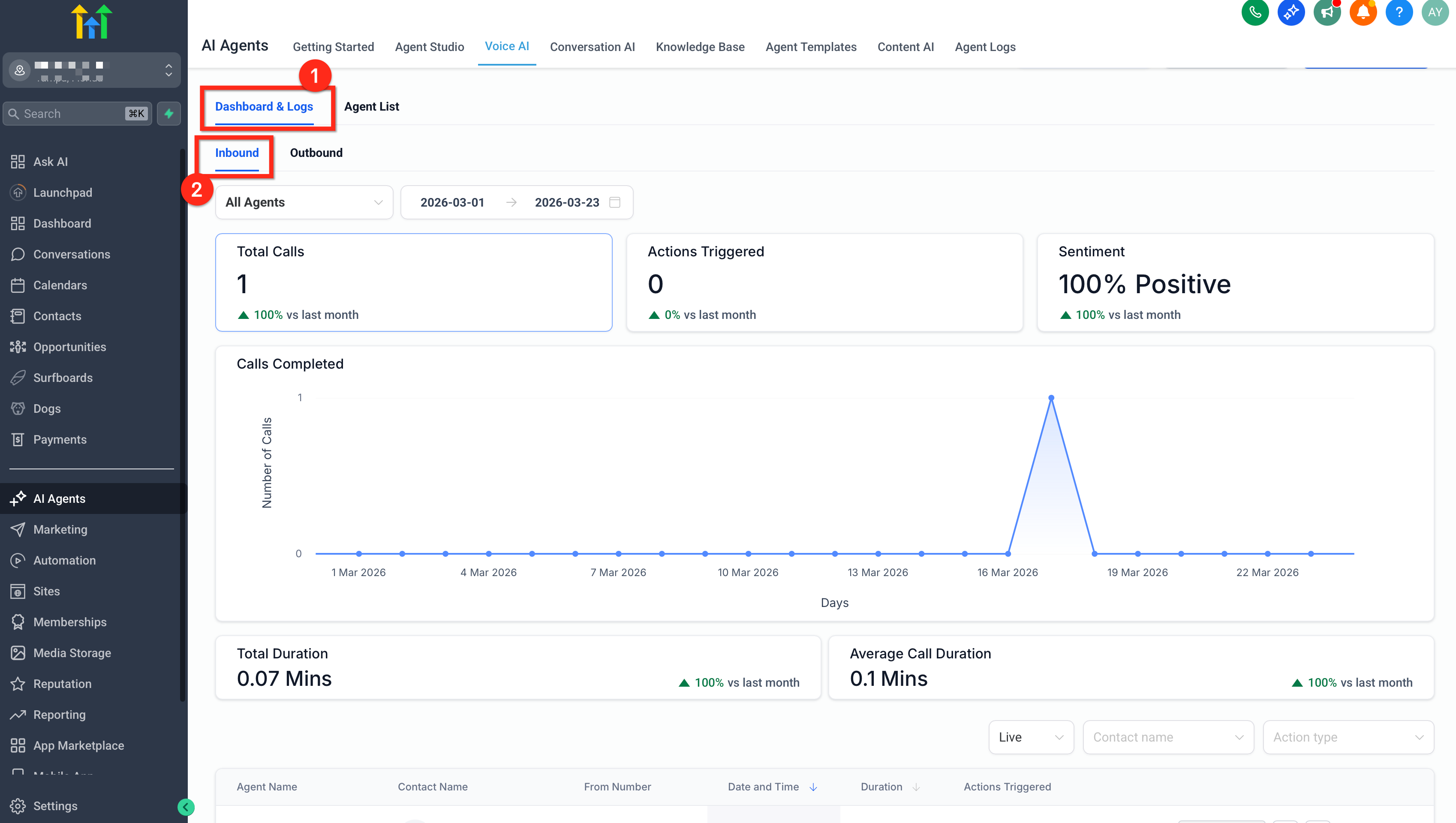The image size is (1456, 823).
Task: Open Settings in the sidebar
Action: click(55, 806)
